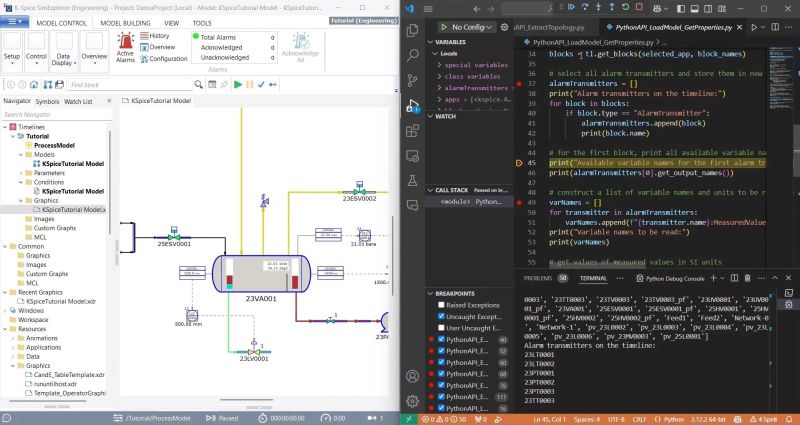This screenshot has width=800, height=425.
Task: Switch to the MODEL BUILDING ribbon tab
Action: tap(127, 21)
